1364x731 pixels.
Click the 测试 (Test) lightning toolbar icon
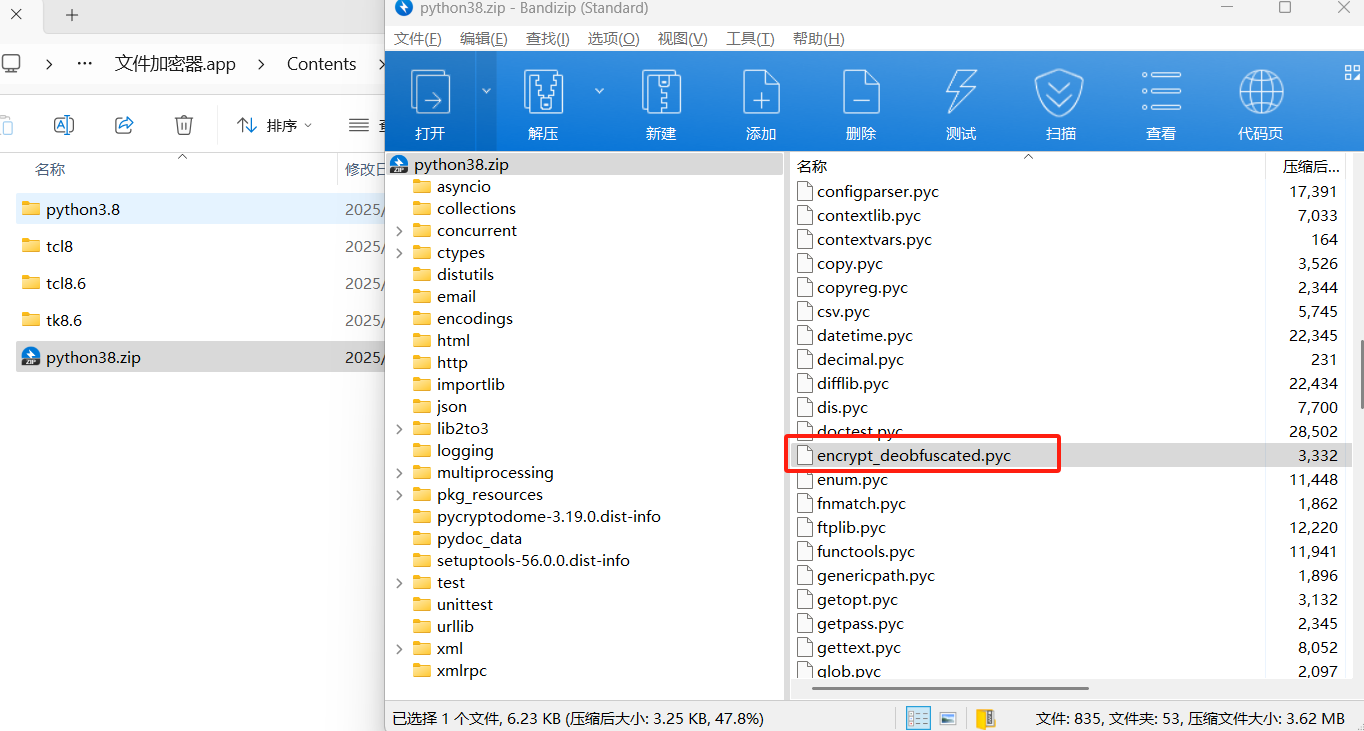coord(961,93)
